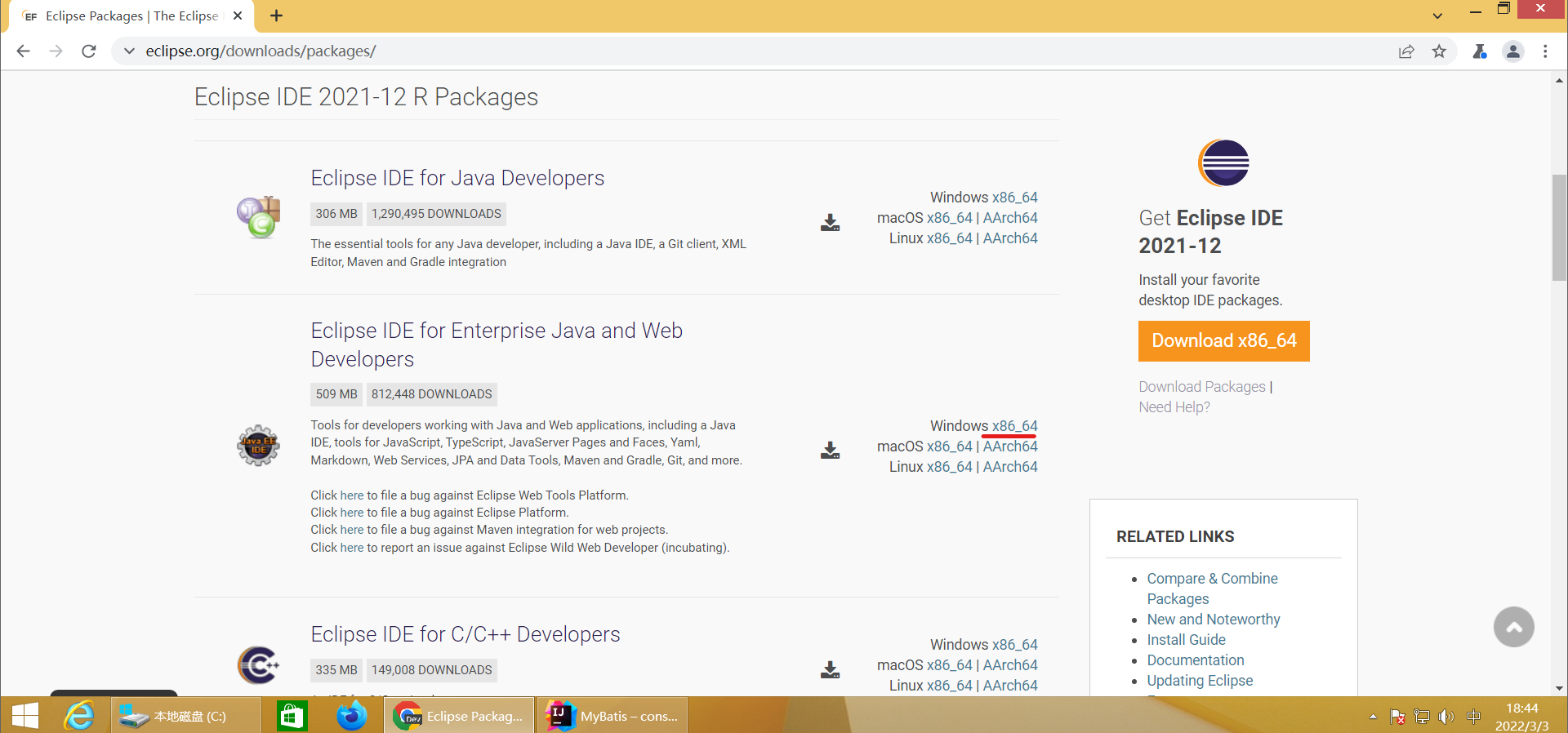Open Firefox from the taskbar
This screenshot has height=733, width=1568.
352,716
